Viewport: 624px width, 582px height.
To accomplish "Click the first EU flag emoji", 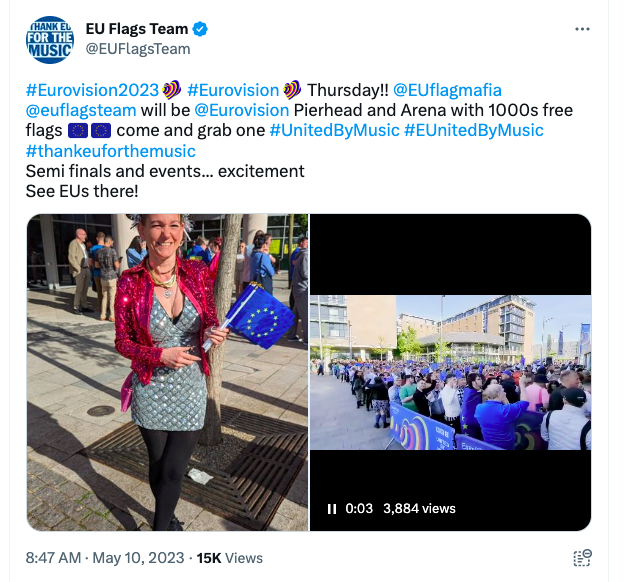I will (x=78, y=131).
